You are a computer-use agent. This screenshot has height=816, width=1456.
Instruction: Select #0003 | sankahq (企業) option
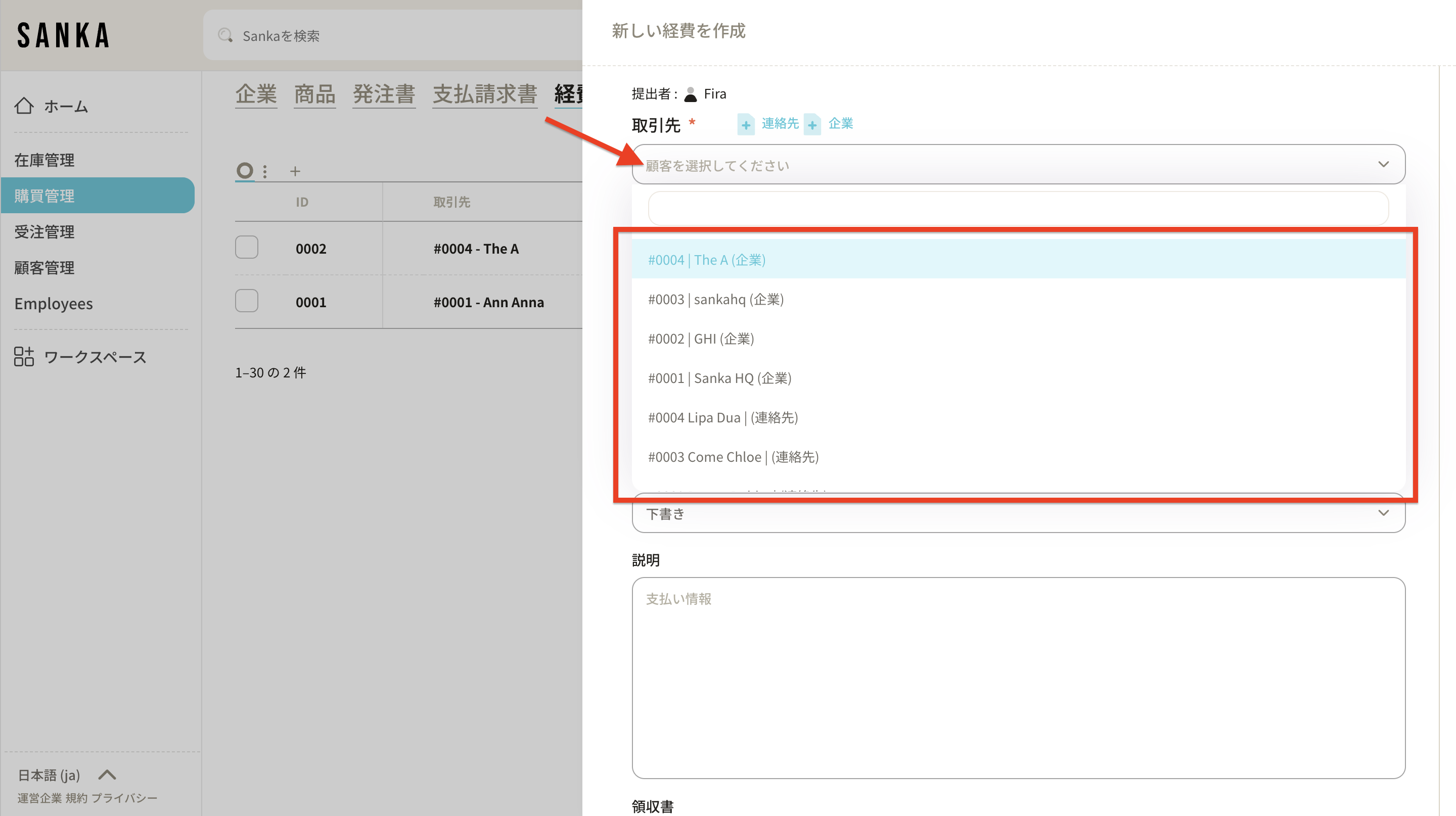coord(715,299)
